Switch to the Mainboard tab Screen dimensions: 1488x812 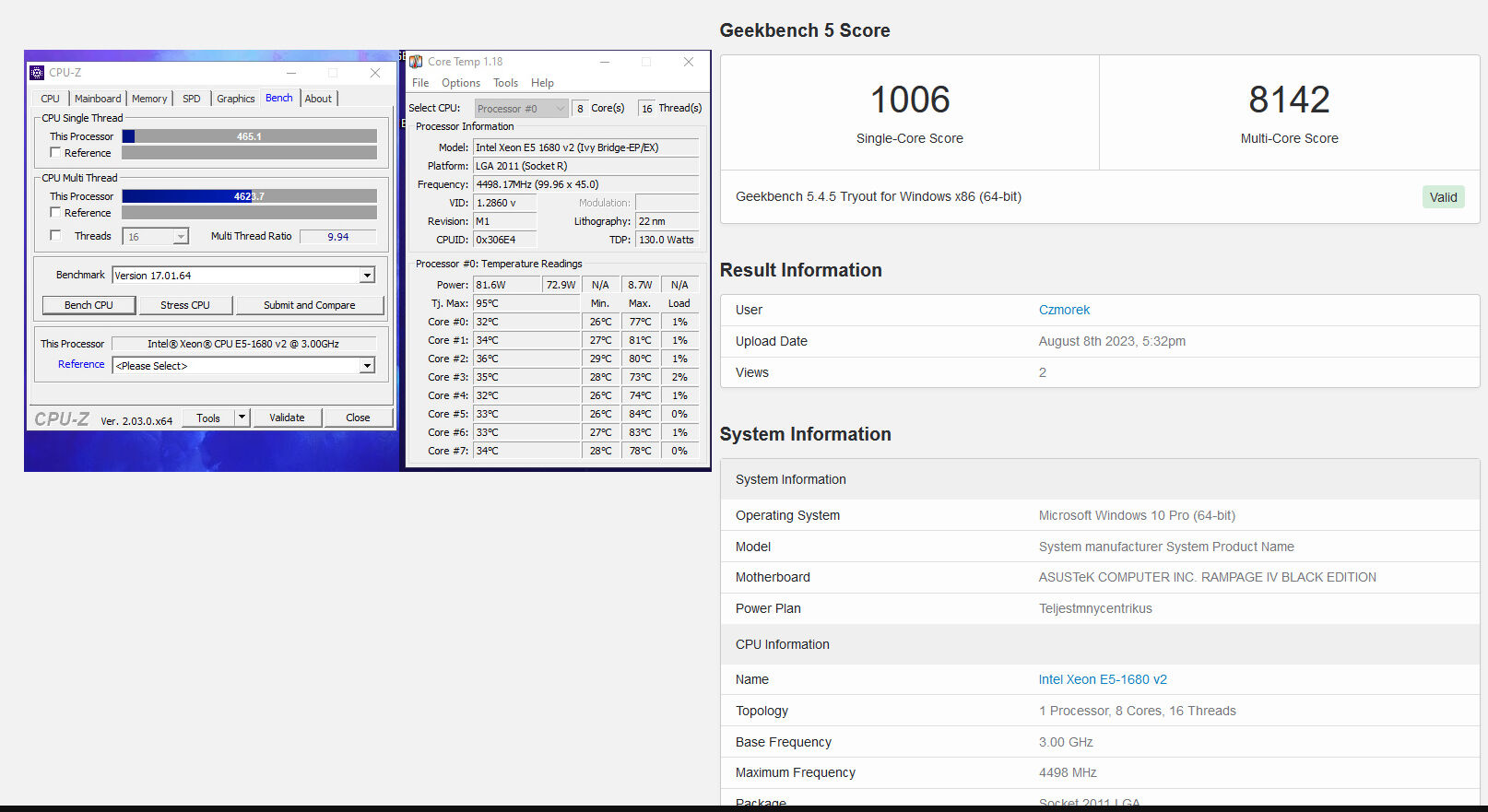point(98,99)
